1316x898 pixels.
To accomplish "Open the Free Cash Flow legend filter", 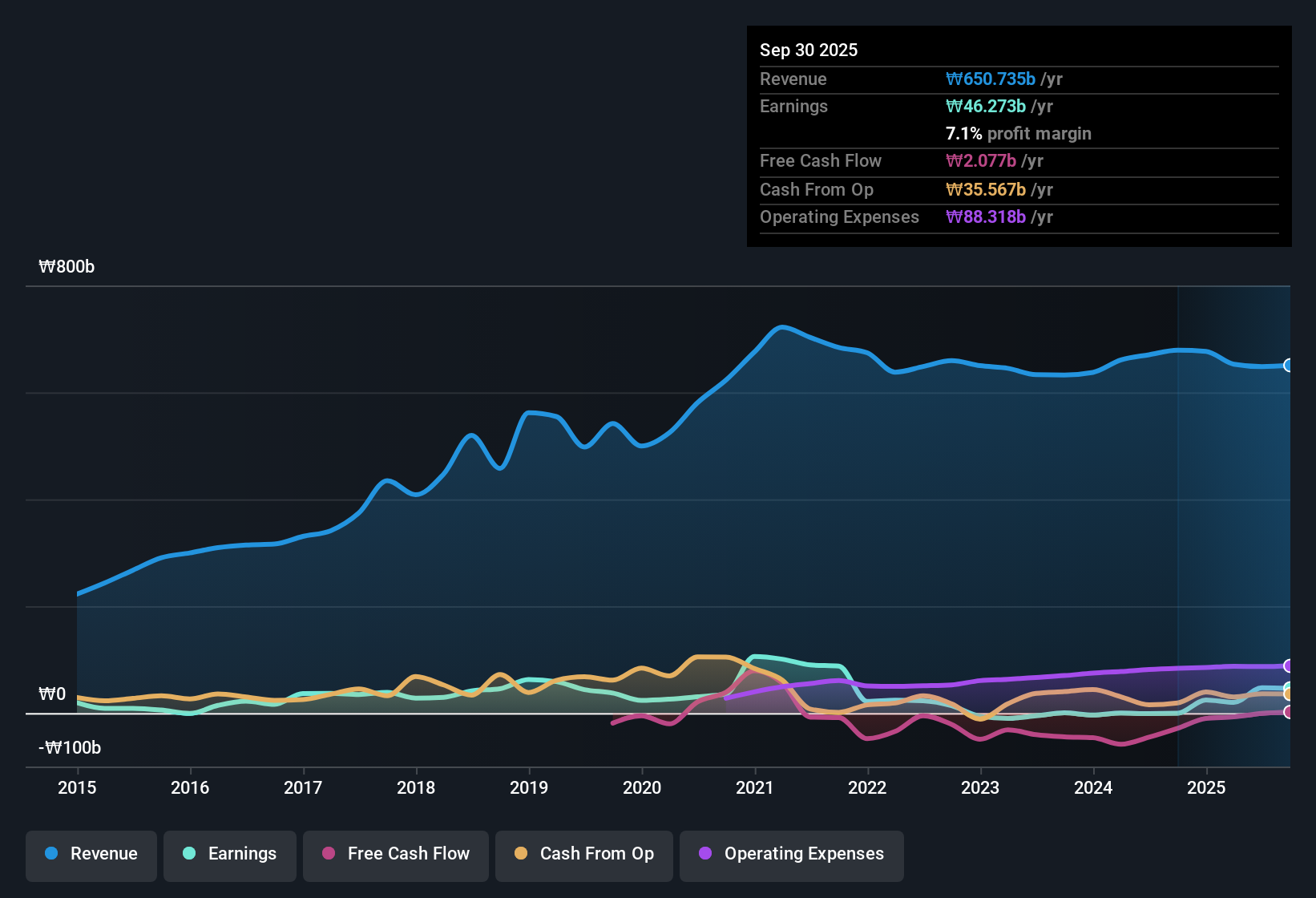I will [395, 854].
